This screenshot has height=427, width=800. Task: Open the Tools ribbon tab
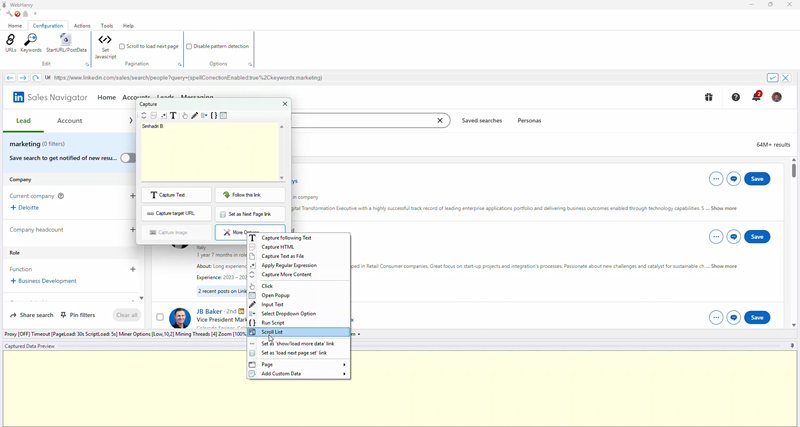coord(107,26)
